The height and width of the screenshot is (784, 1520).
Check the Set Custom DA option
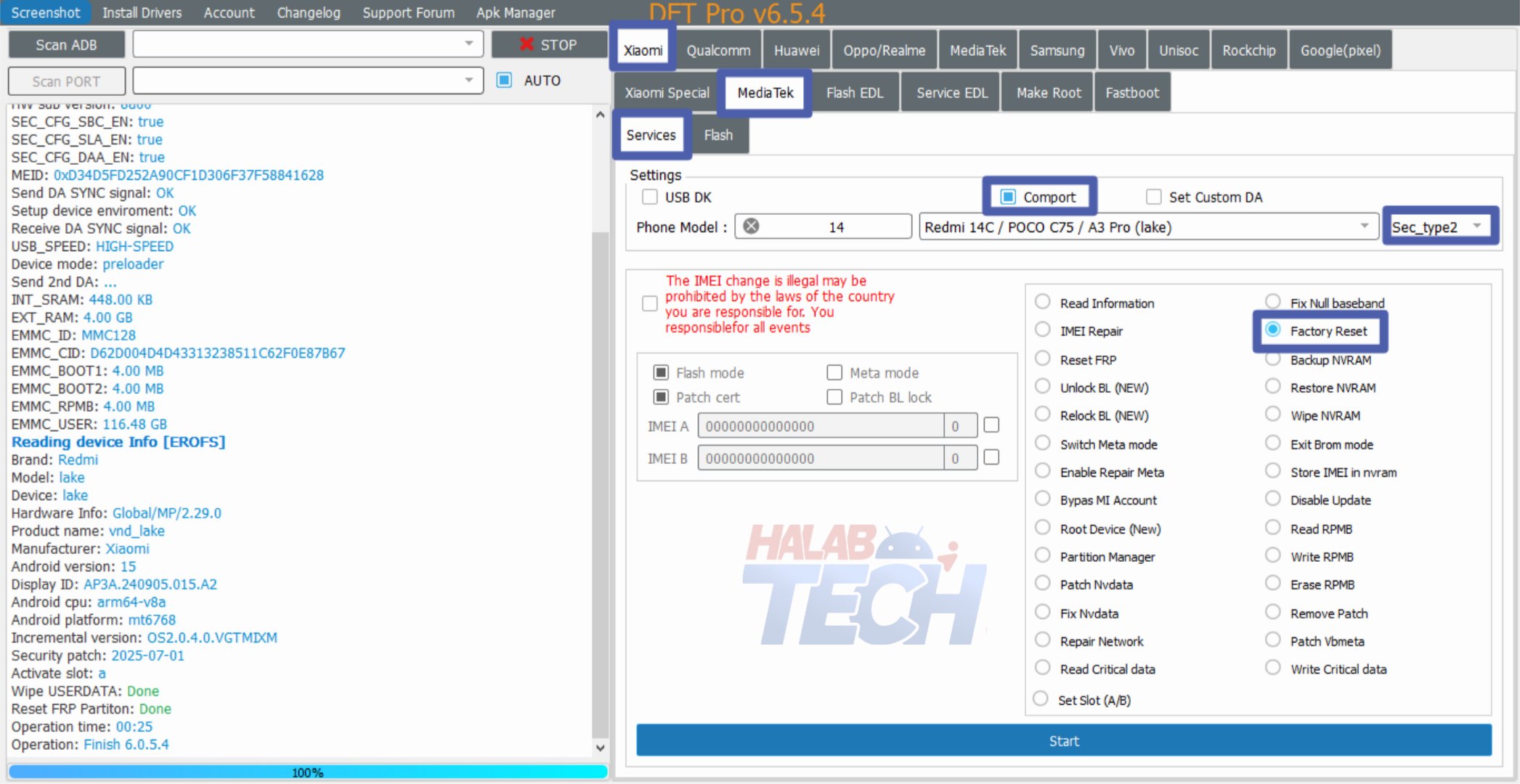pos(1153,197)
